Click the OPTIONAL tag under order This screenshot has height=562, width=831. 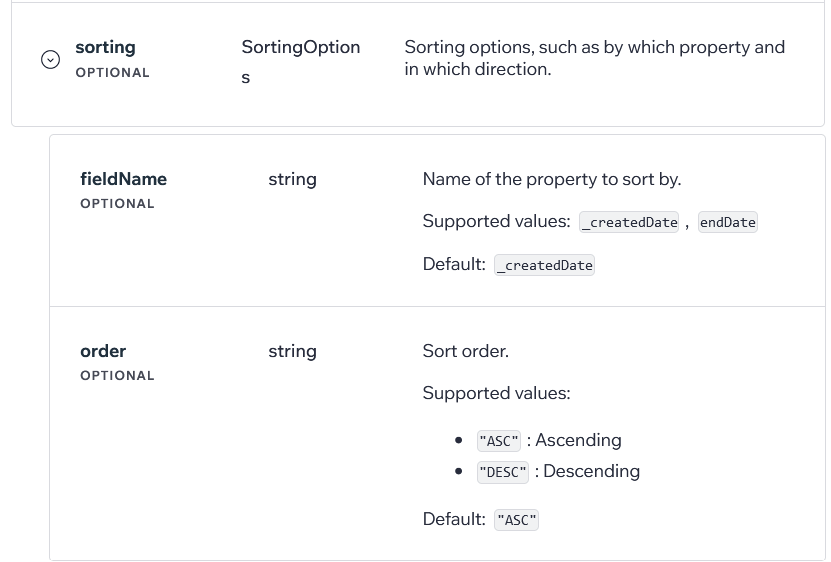117,375
